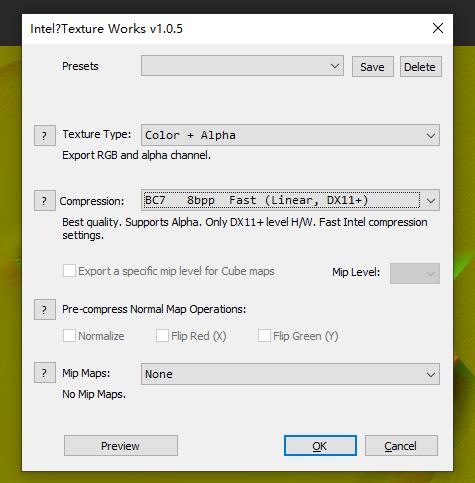475x483 pixels.
Task: Cancel the export dialog
Action: 401,445
